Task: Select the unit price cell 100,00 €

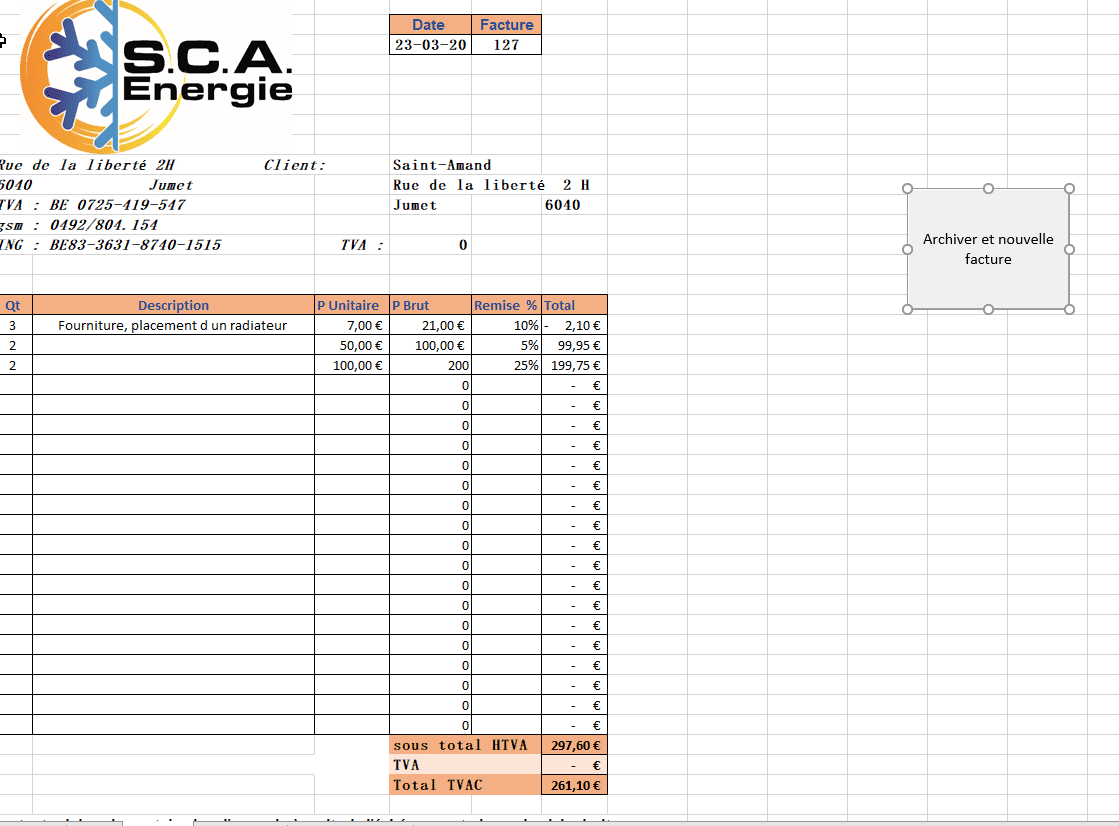Action: coord(352,365)
